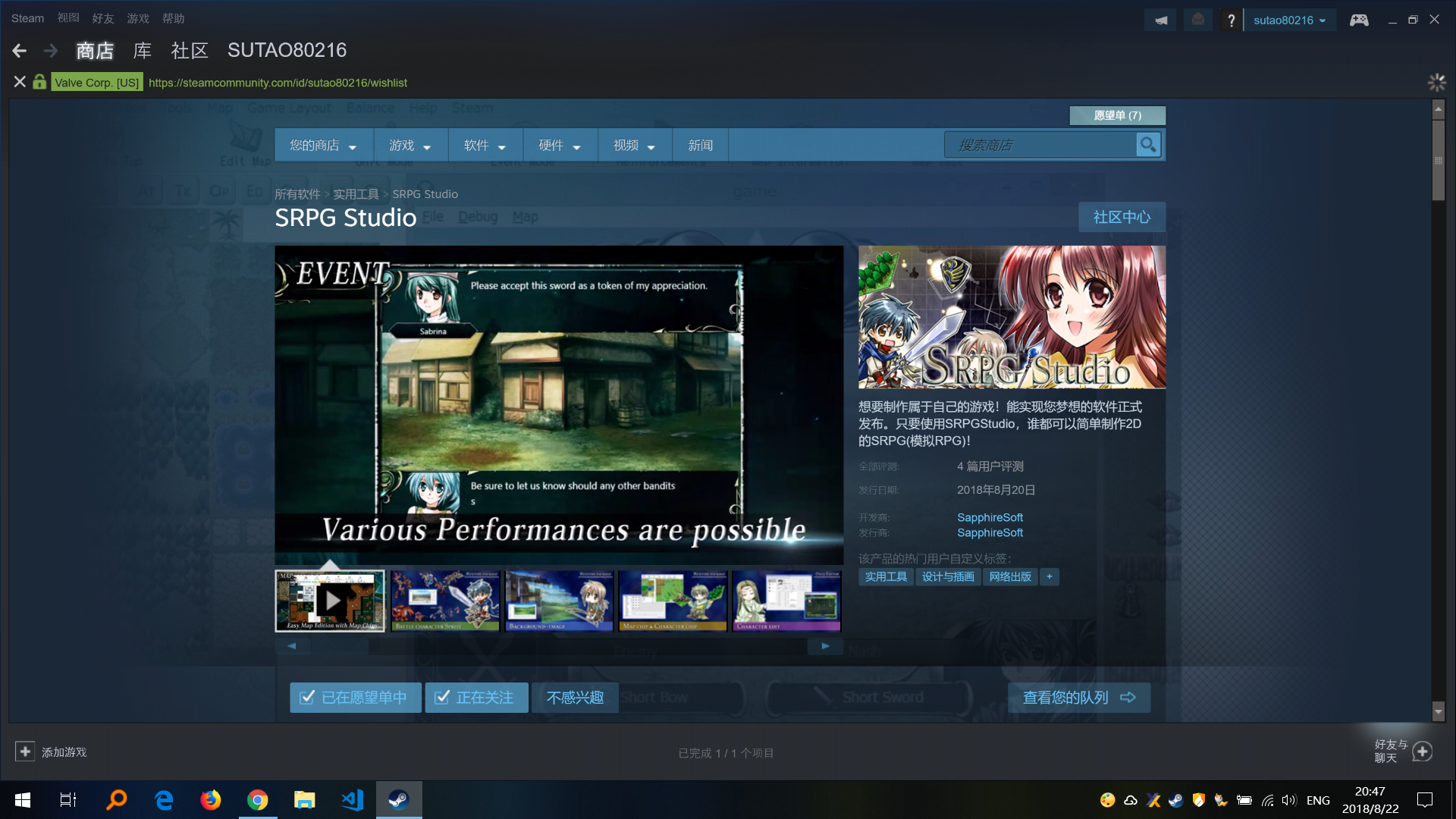The height and width of the screenshot is (819, 1456).
Task: Click the green secure lock icon
Action: point(39,82)
